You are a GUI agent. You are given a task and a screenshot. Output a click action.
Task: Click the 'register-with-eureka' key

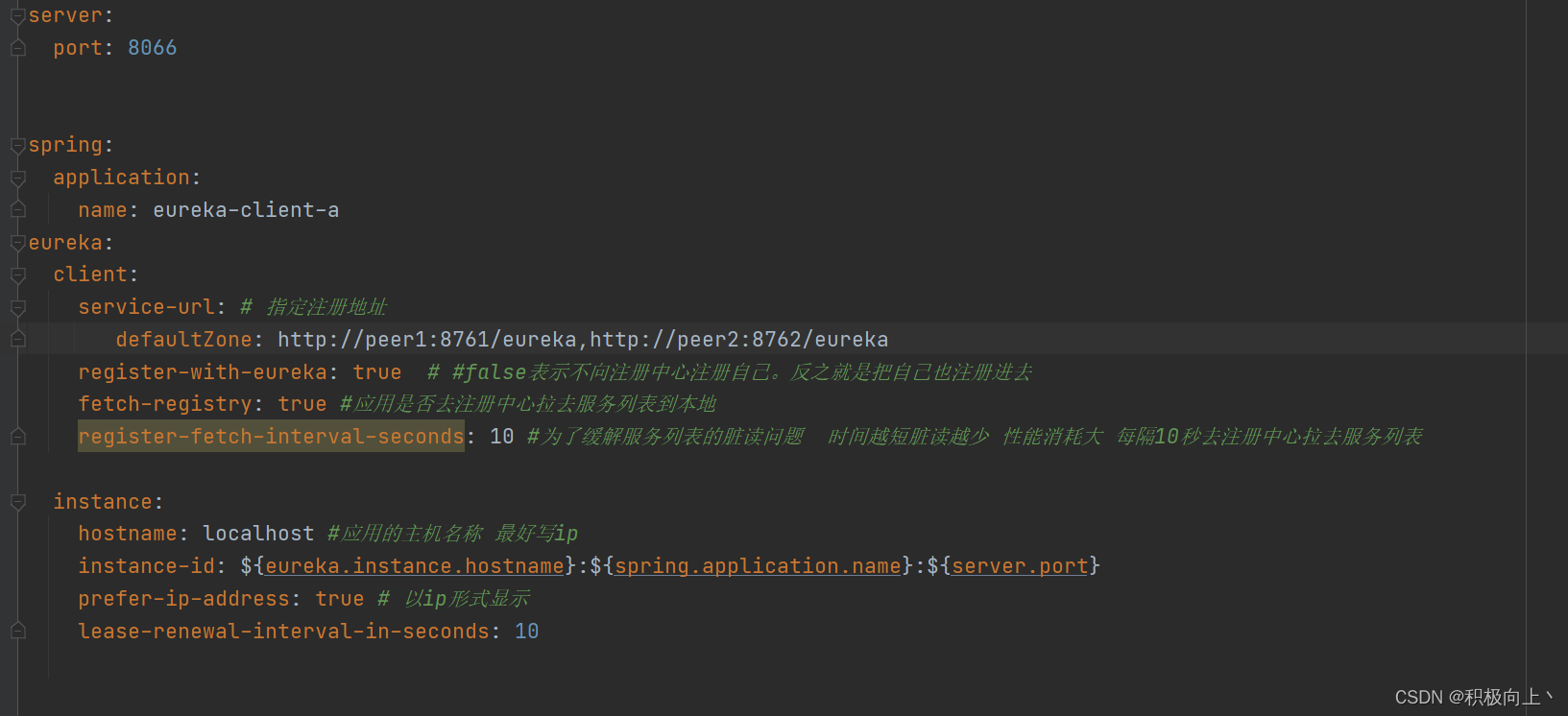pyautogui.click(x=203, y=372)
